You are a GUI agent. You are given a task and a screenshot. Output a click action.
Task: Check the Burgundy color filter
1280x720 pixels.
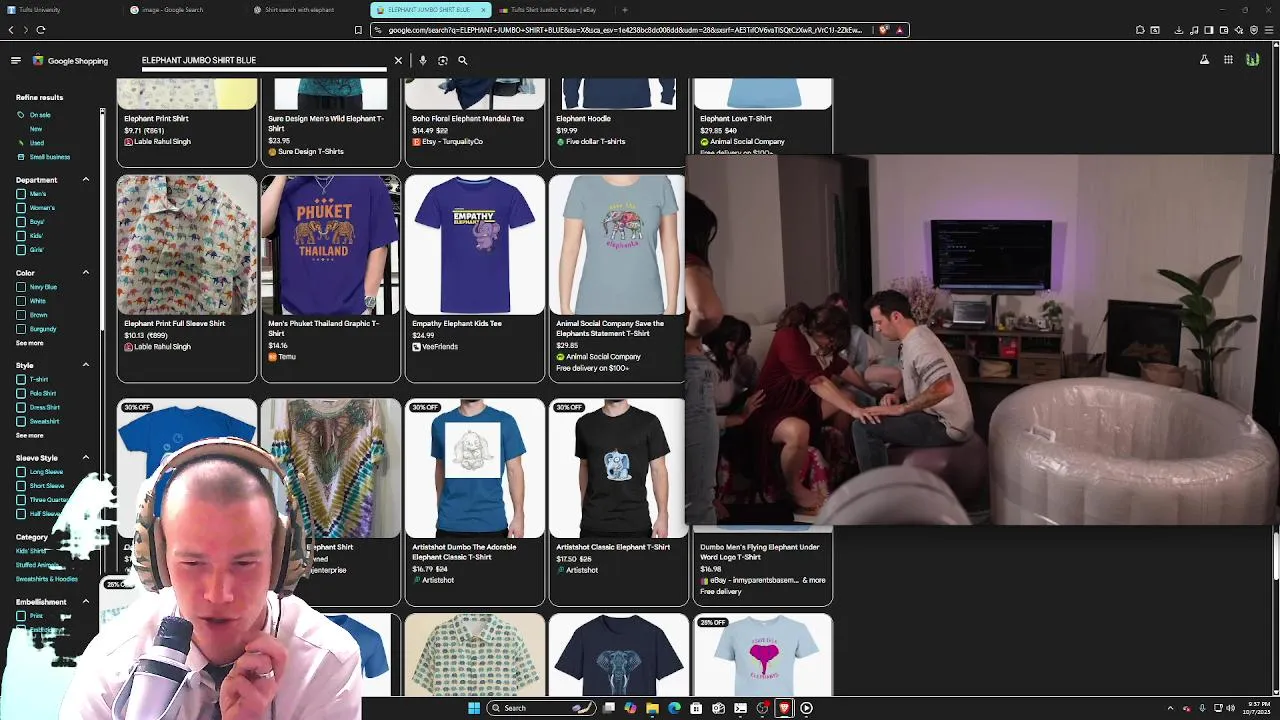coord(21,329)
